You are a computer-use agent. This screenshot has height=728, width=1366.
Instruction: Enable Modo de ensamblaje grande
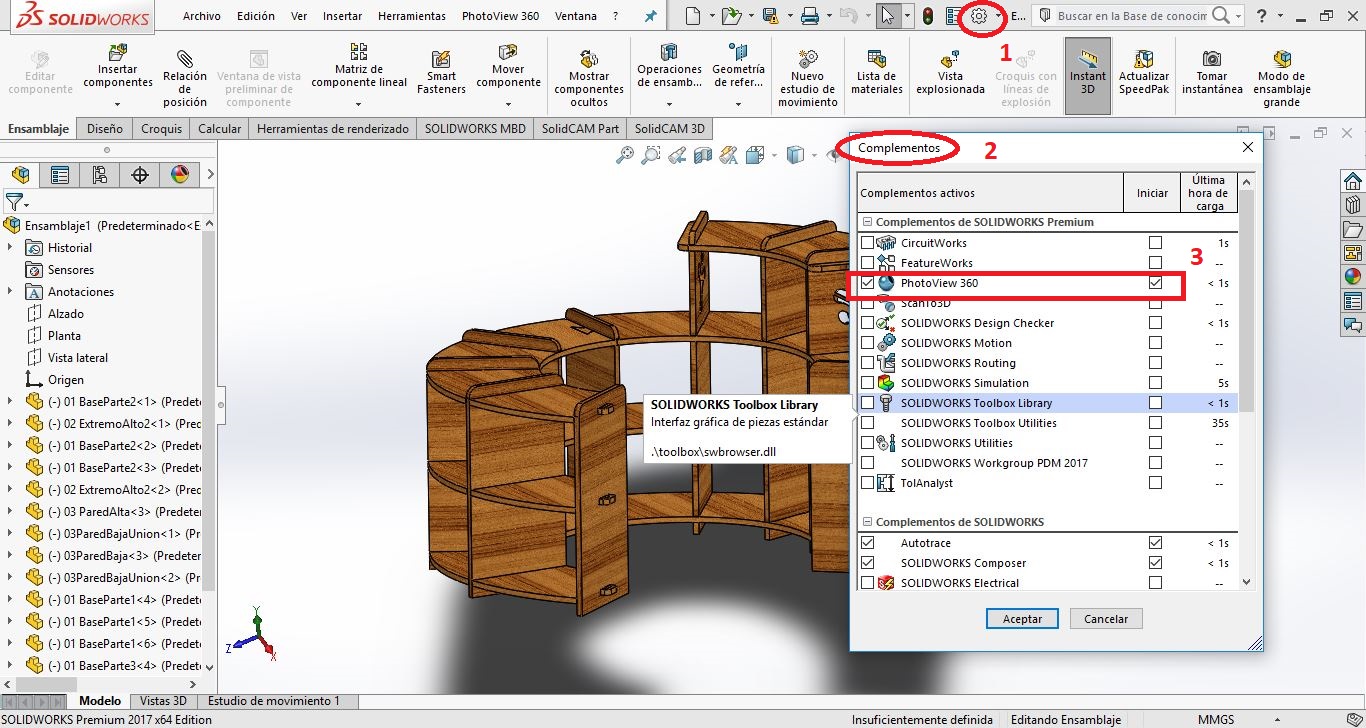pyautogui.click(x=1281, y=76)
